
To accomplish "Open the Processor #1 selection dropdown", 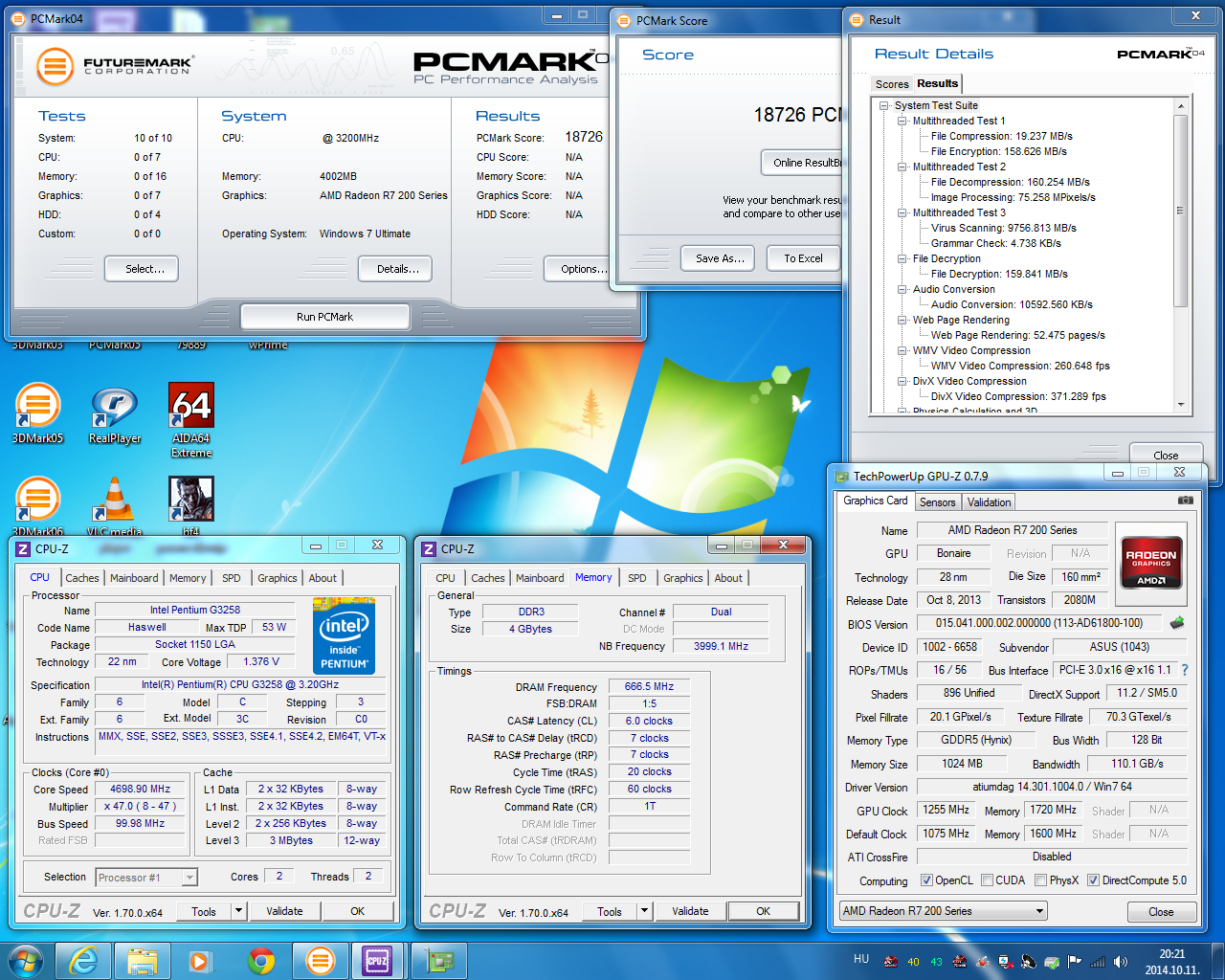I will click(x=146, y=878).
